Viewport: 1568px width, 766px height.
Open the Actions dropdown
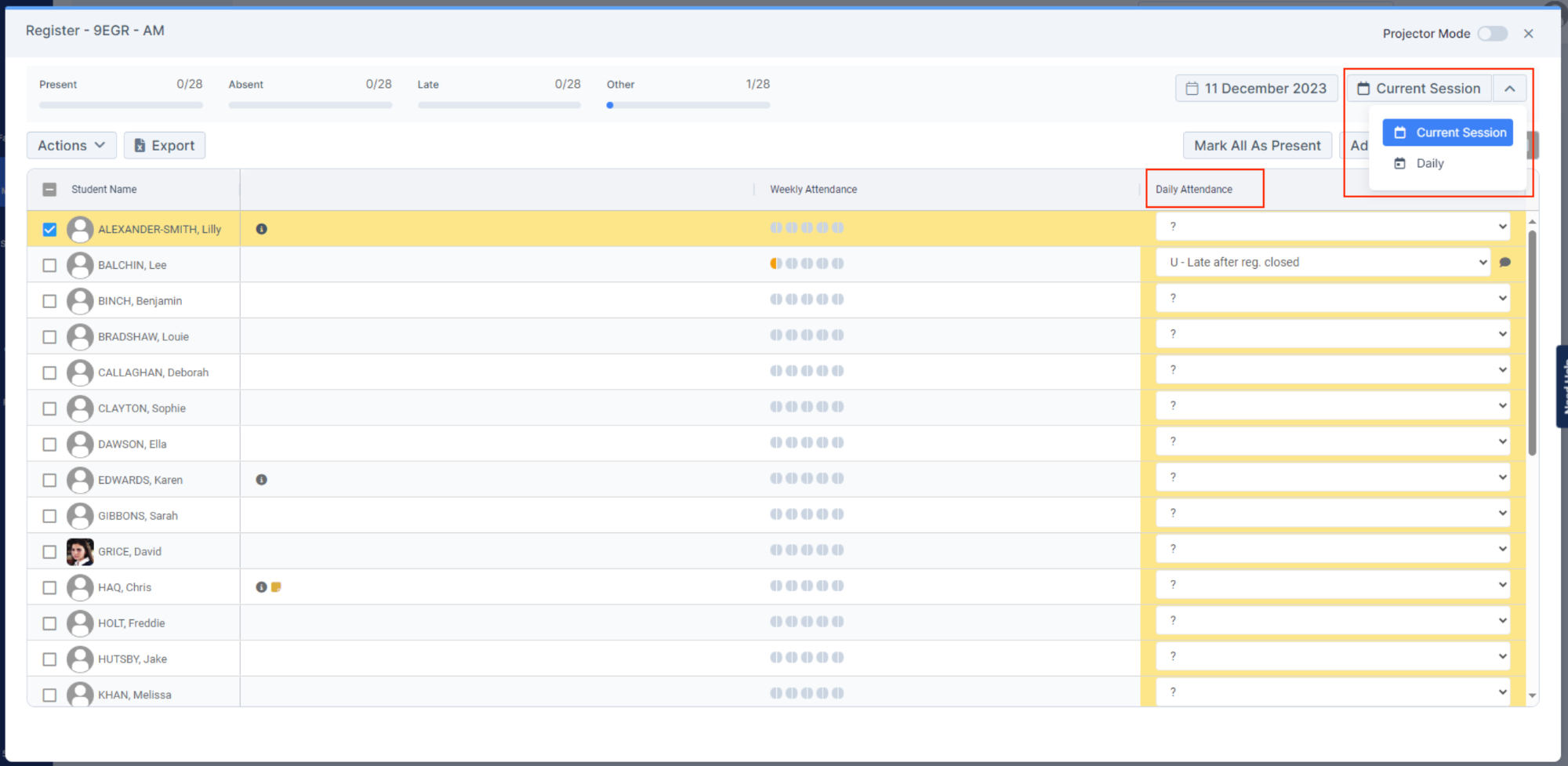(x=71, y=145)
